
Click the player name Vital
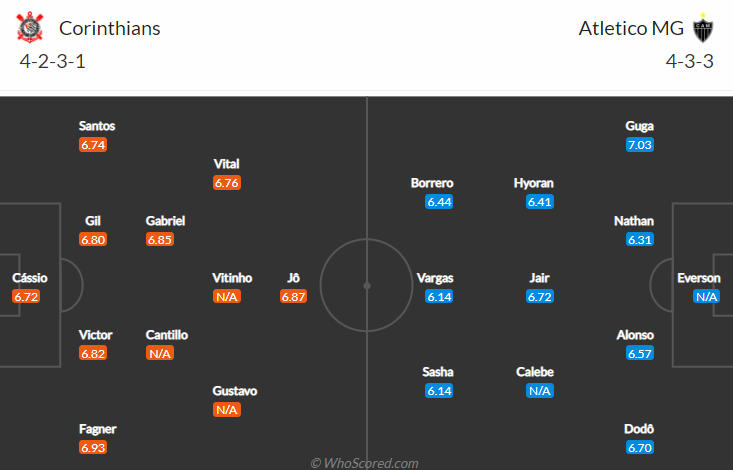click(227, 164)
